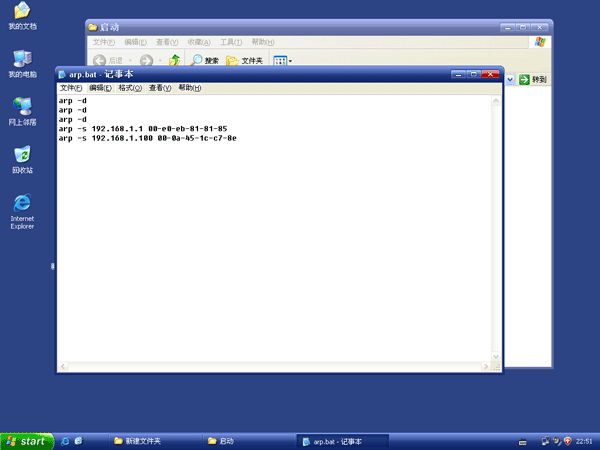The image size is (600, 450).
Task: Click text line 'arp -s 192.168.1.100 00-0a-45-1c-c7-8e'
Action: [x=147, y=138]
